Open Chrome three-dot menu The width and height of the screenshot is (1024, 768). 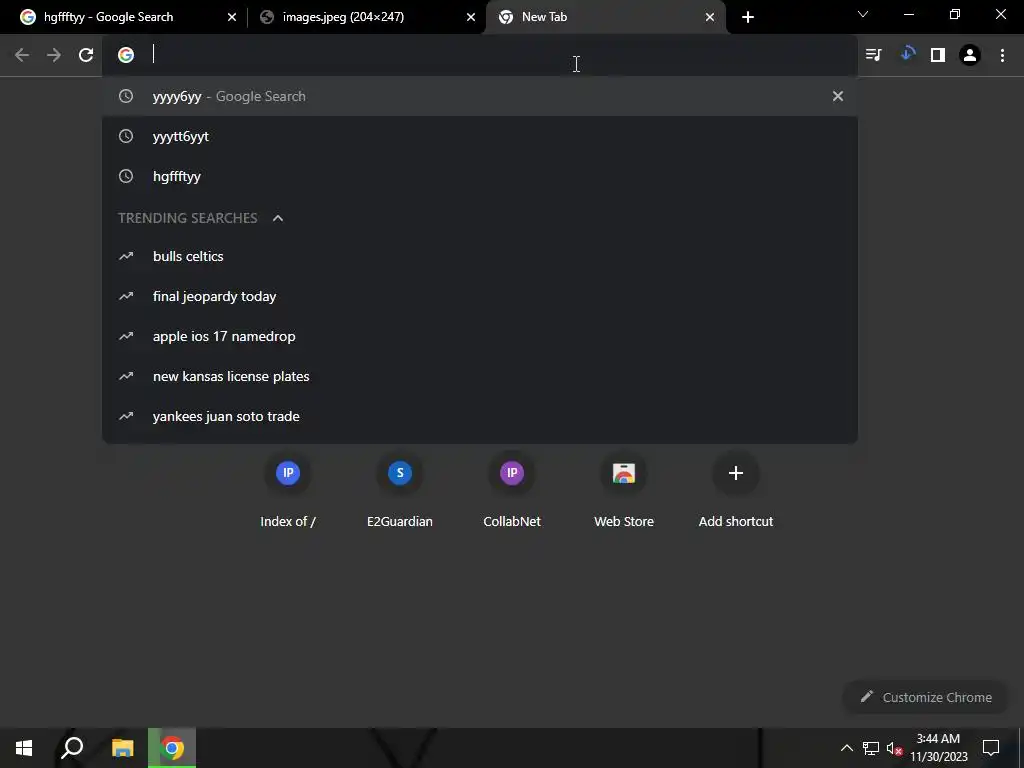pos(1002,55)
